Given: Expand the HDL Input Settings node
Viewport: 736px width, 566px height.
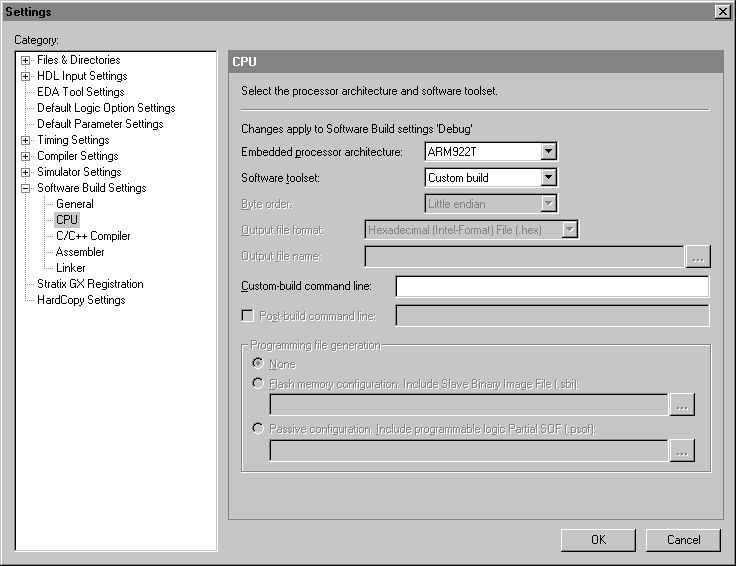Looking at the screenshot, I should pos(26,76).
